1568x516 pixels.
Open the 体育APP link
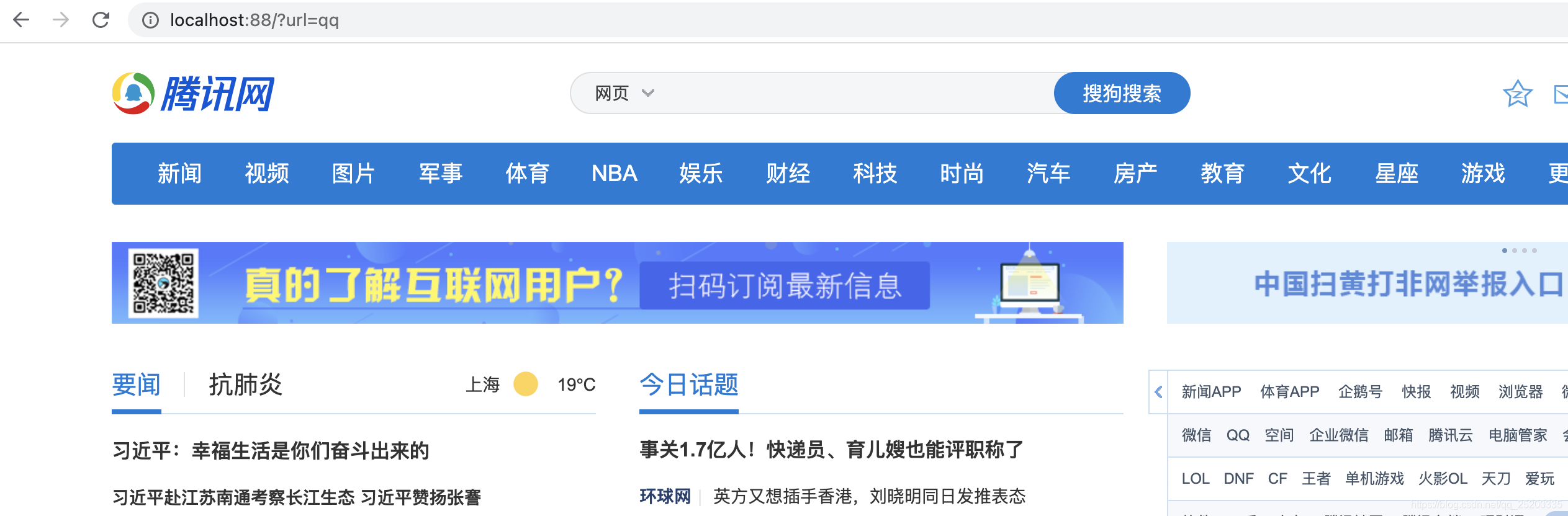(x=1289, y=392)
